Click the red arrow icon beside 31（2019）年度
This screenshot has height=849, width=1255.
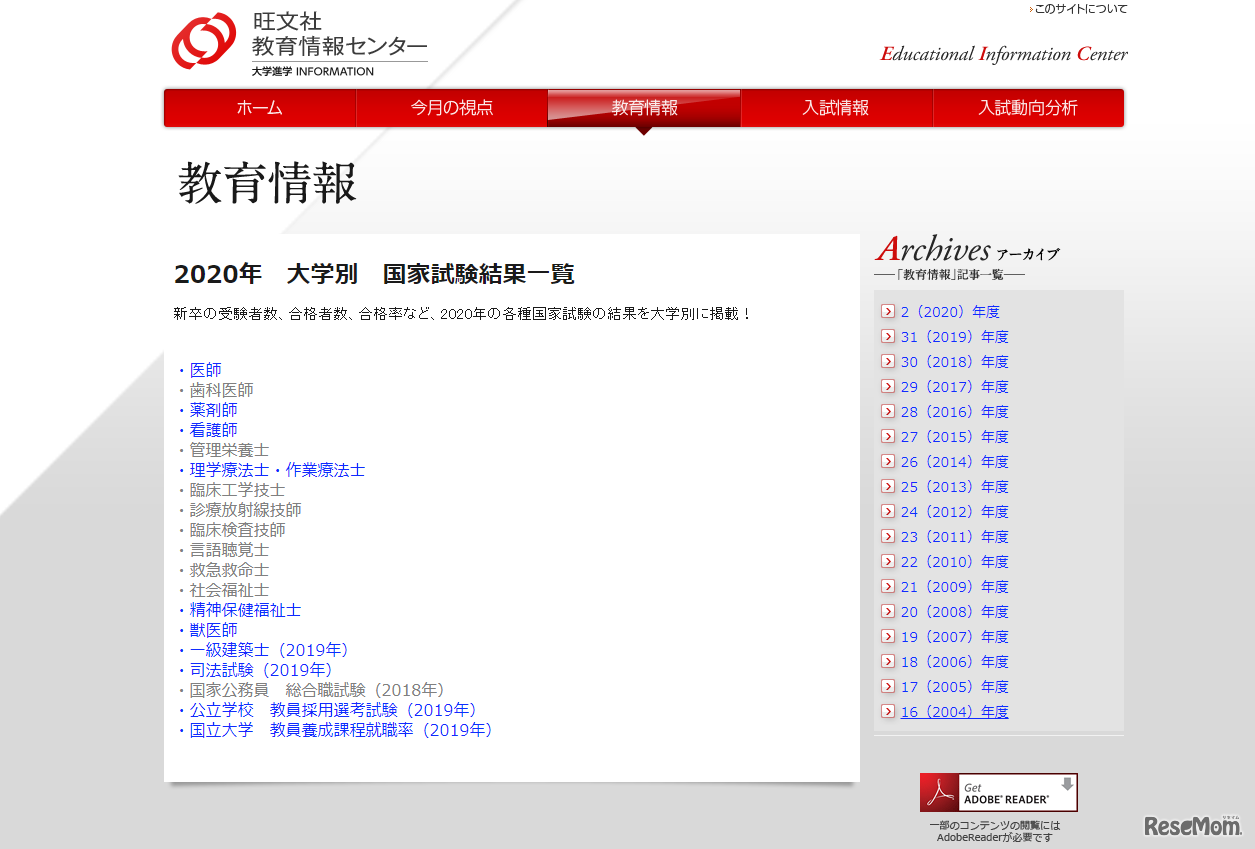click(887, 336)
